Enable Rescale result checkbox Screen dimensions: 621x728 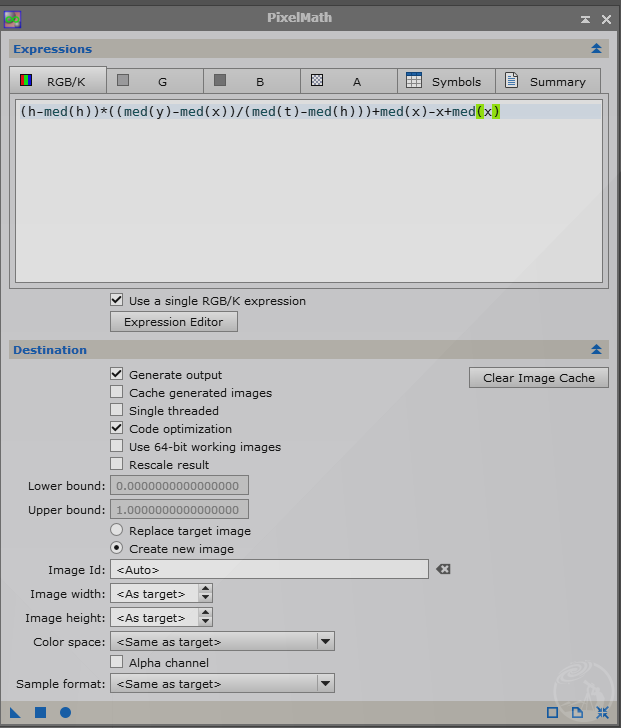(x=116, y=464)
